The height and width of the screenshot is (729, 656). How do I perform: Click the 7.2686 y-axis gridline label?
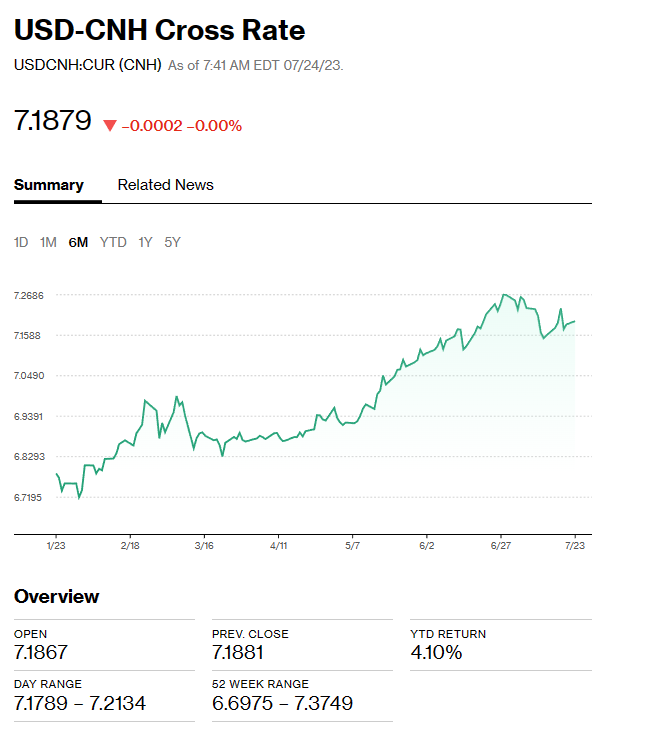click(x=30, y=295)
